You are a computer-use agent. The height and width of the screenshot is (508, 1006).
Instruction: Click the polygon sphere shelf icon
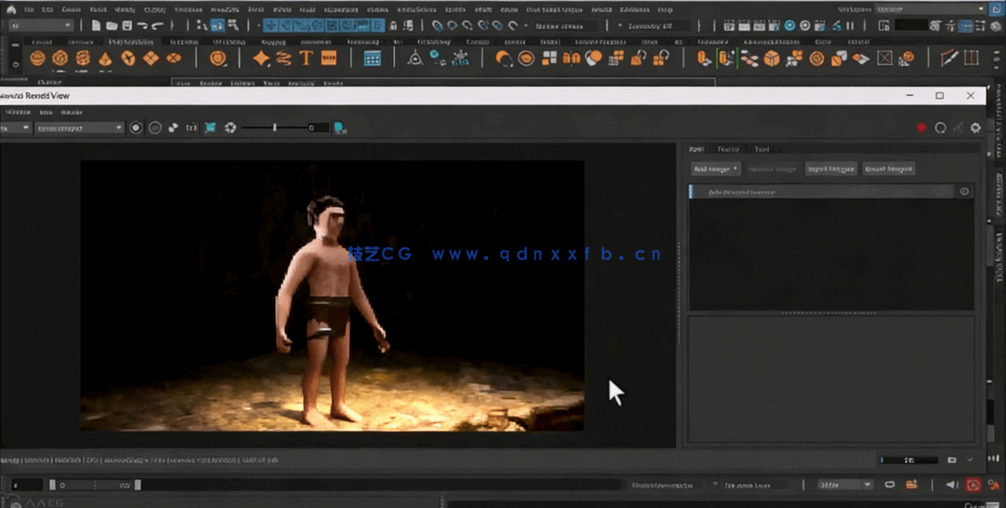point(38,59)
